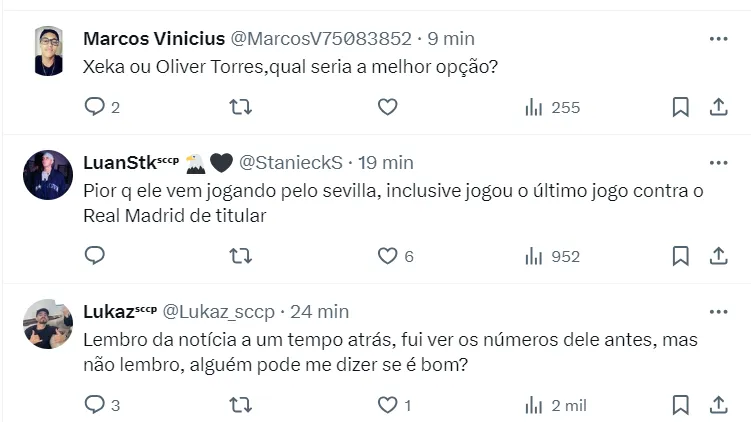Bookmark Marcos Vinicius's tweet
The height and width of the screenshot is (422, 751).
680,107
